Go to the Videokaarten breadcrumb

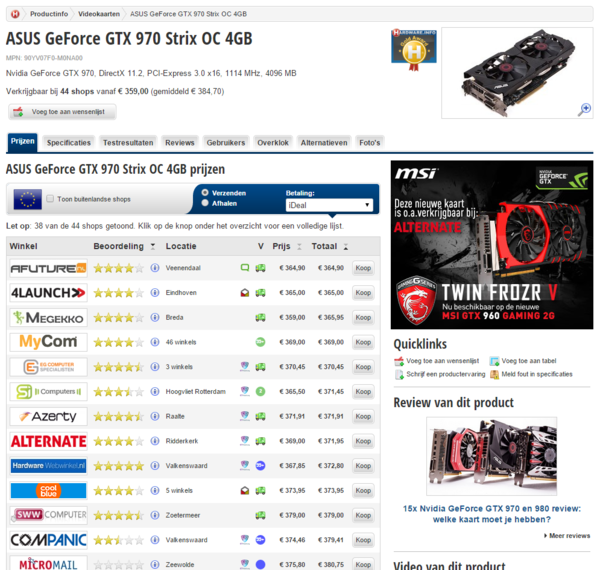click(99, 14)
